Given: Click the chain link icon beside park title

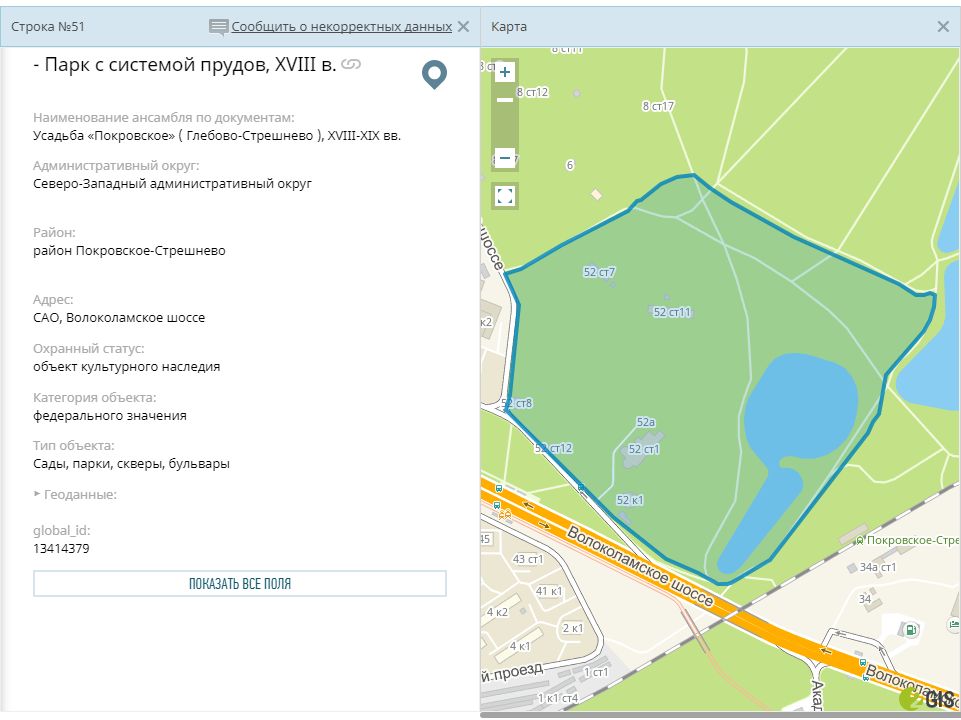Looking at the screenshot, I should click(351, 64).
